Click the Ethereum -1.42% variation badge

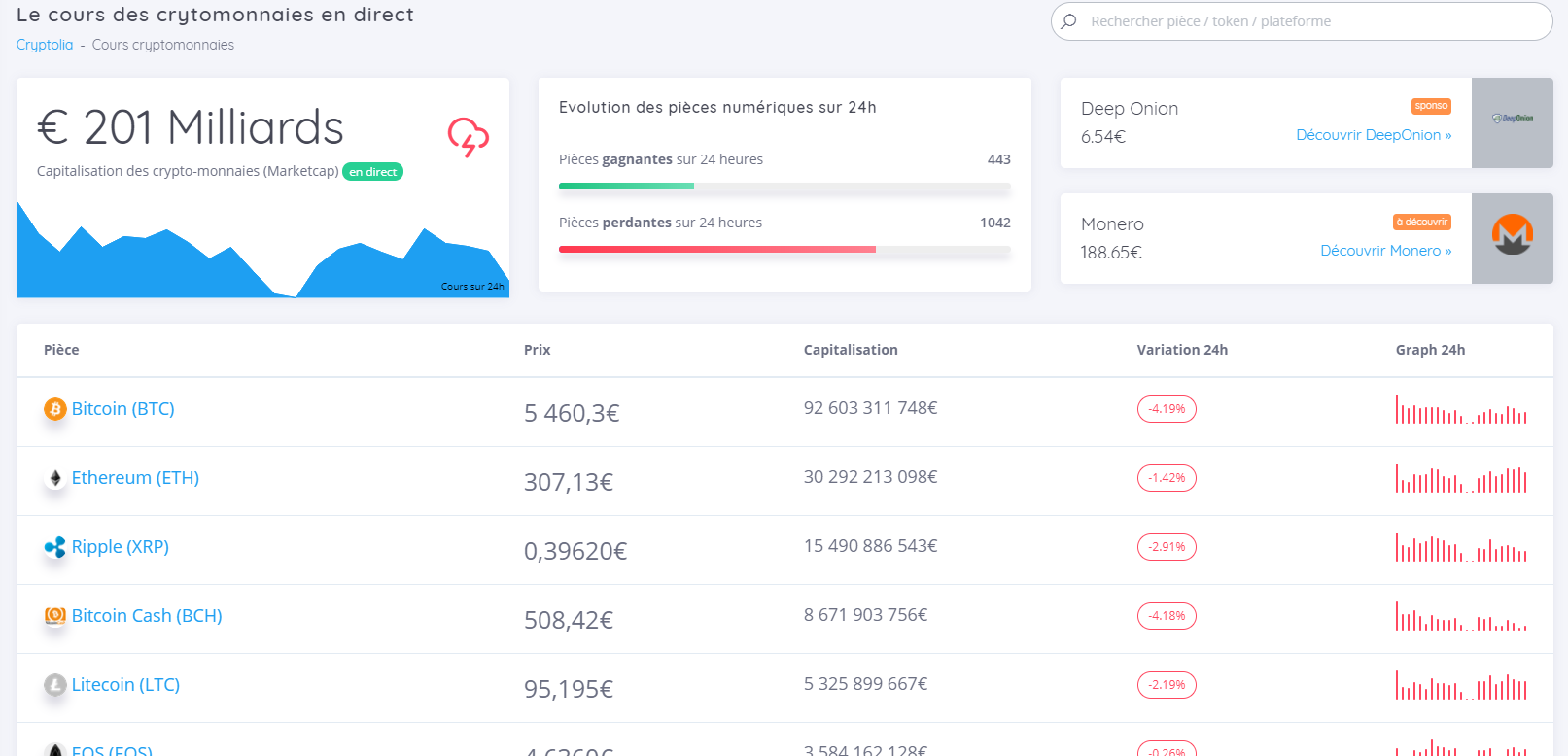[1167, 478]
